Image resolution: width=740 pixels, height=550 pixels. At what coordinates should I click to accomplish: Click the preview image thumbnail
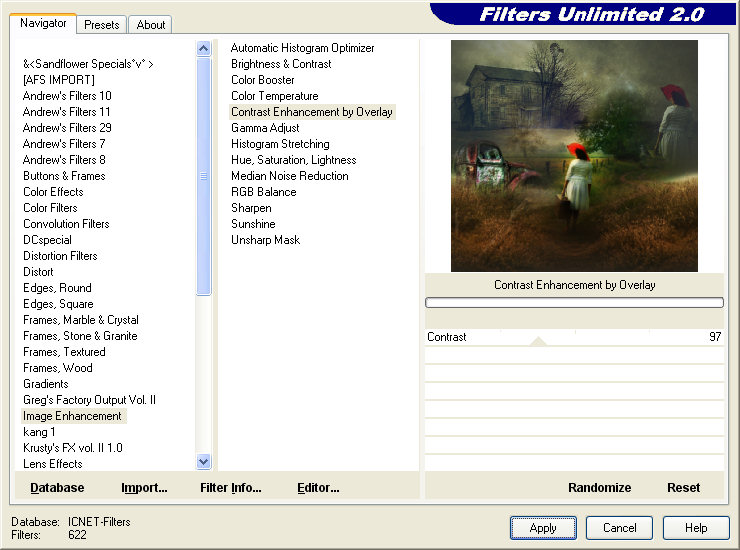pyautogui.click(x=574, y=156)
